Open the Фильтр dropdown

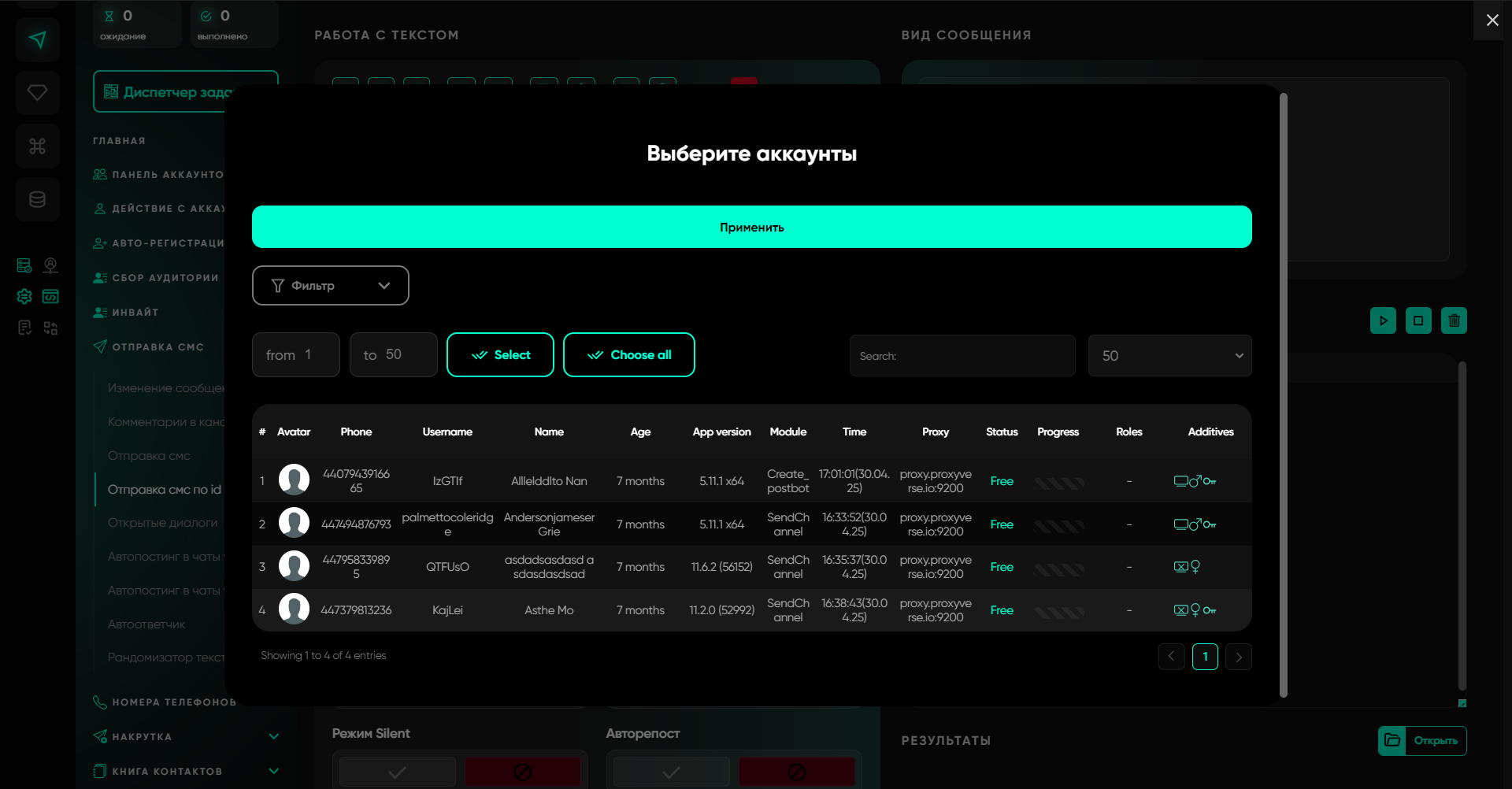point(330,285)
